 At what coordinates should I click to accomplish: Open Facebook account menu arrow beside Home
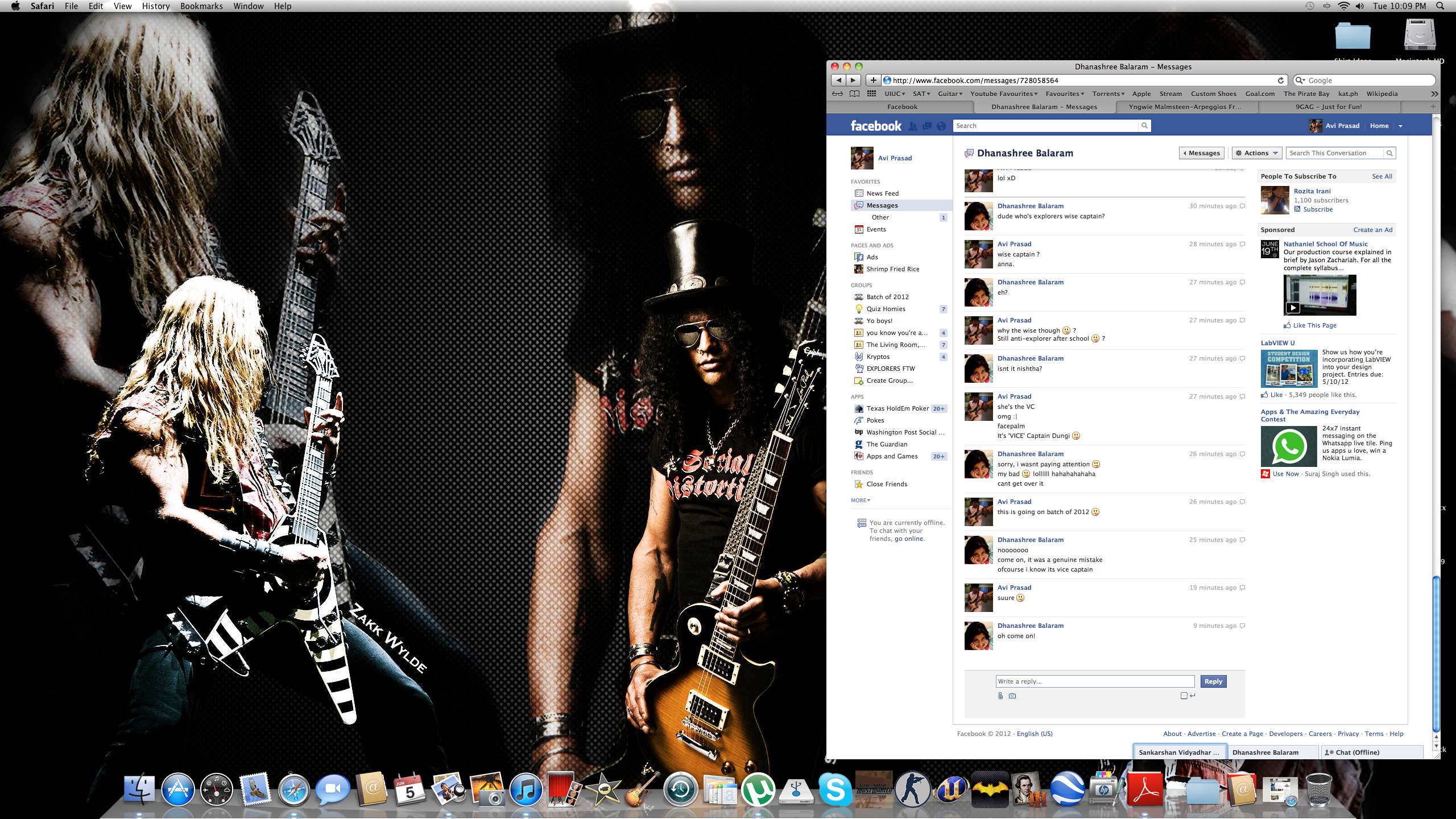pyautogui.click(x=1400, y=126)
